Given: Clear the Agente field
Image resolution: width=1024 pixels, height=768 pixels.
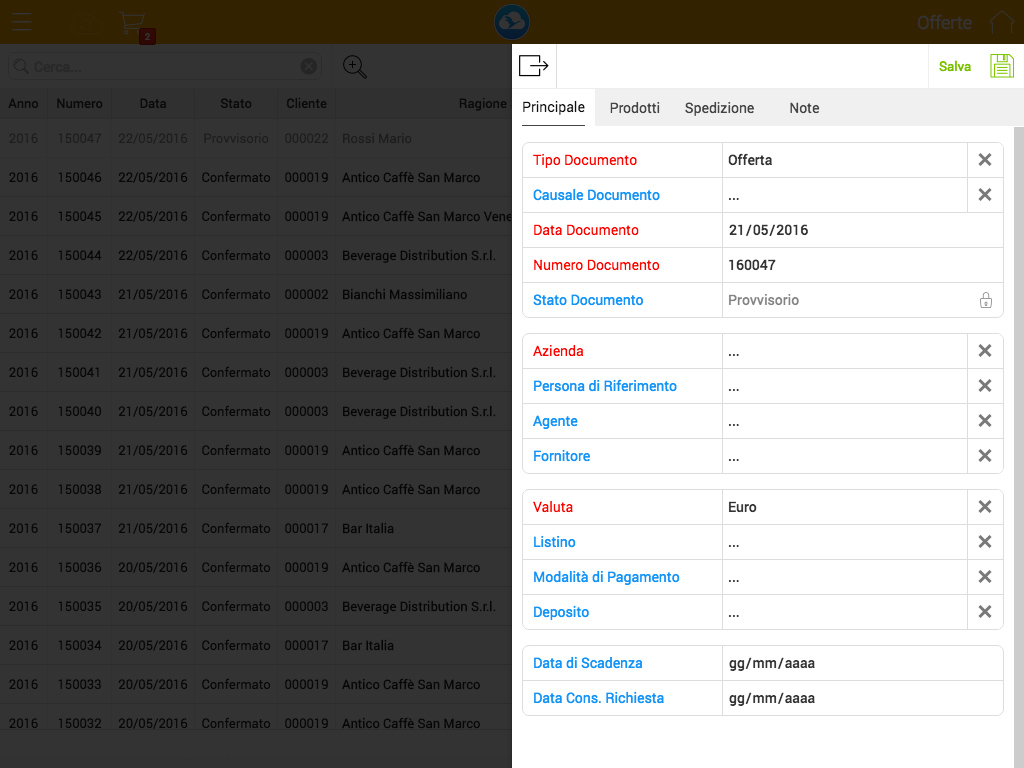Looking at the screenshot, I should (x=985, y=421).
